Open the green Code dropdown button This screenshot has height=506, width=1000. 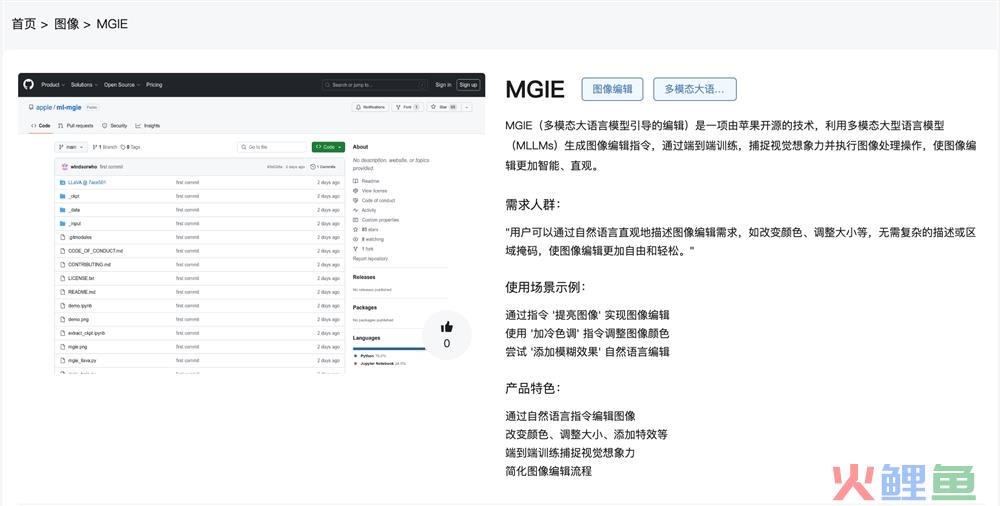pyautogui.click(x=328, y=147)
